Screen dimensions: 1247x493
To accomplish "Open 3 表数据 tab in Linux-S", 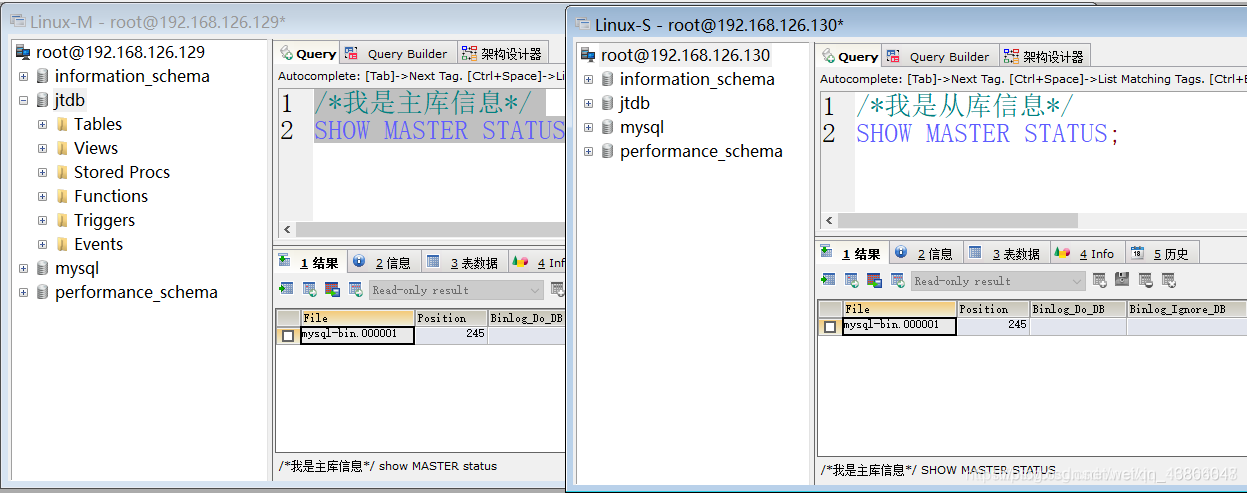I will (1006, 253).
